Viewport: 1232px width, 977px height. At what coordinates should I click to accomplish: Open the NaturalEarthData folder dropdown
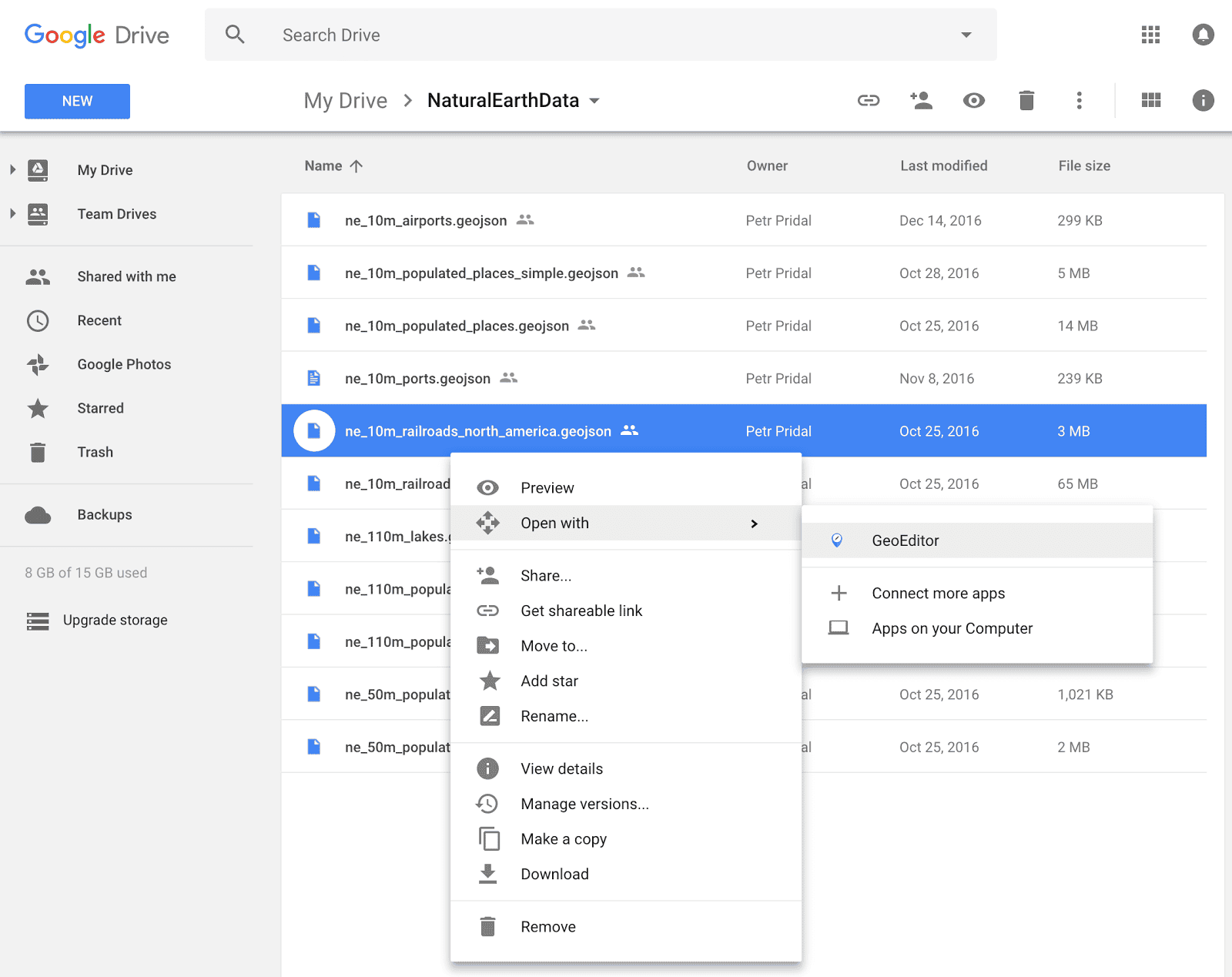(594, 101)
